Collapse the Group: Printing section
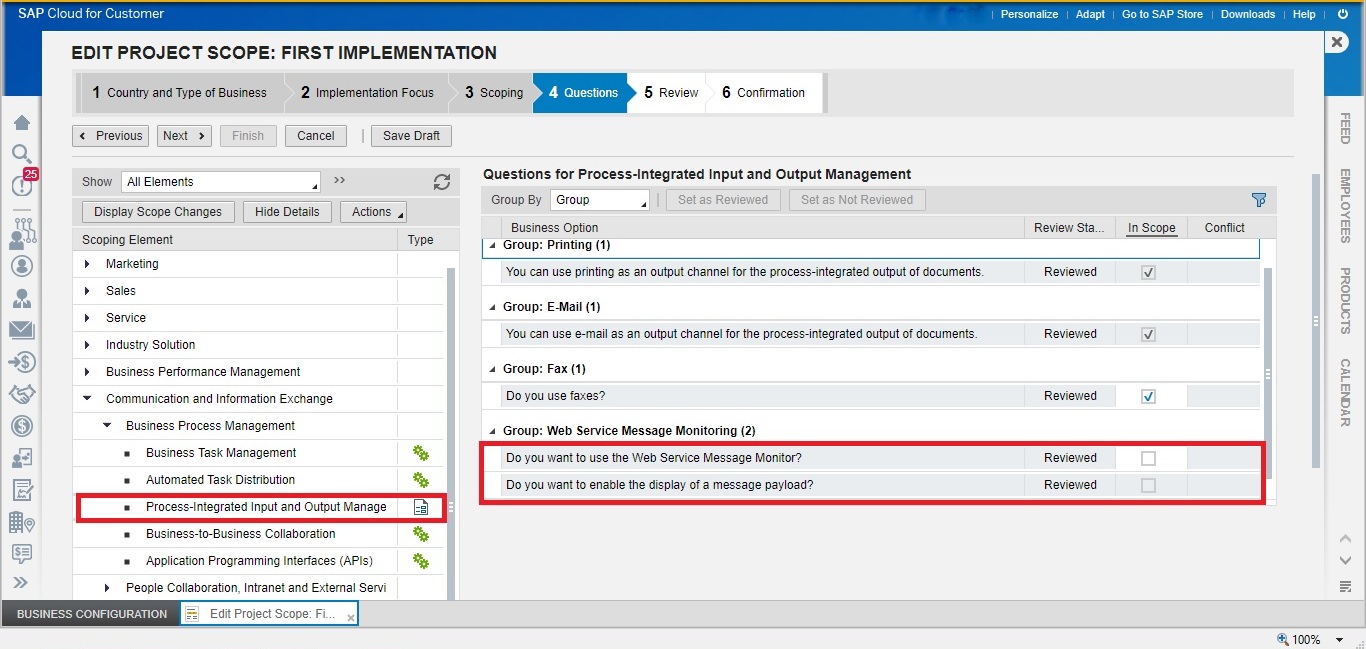 pos(492,246)
